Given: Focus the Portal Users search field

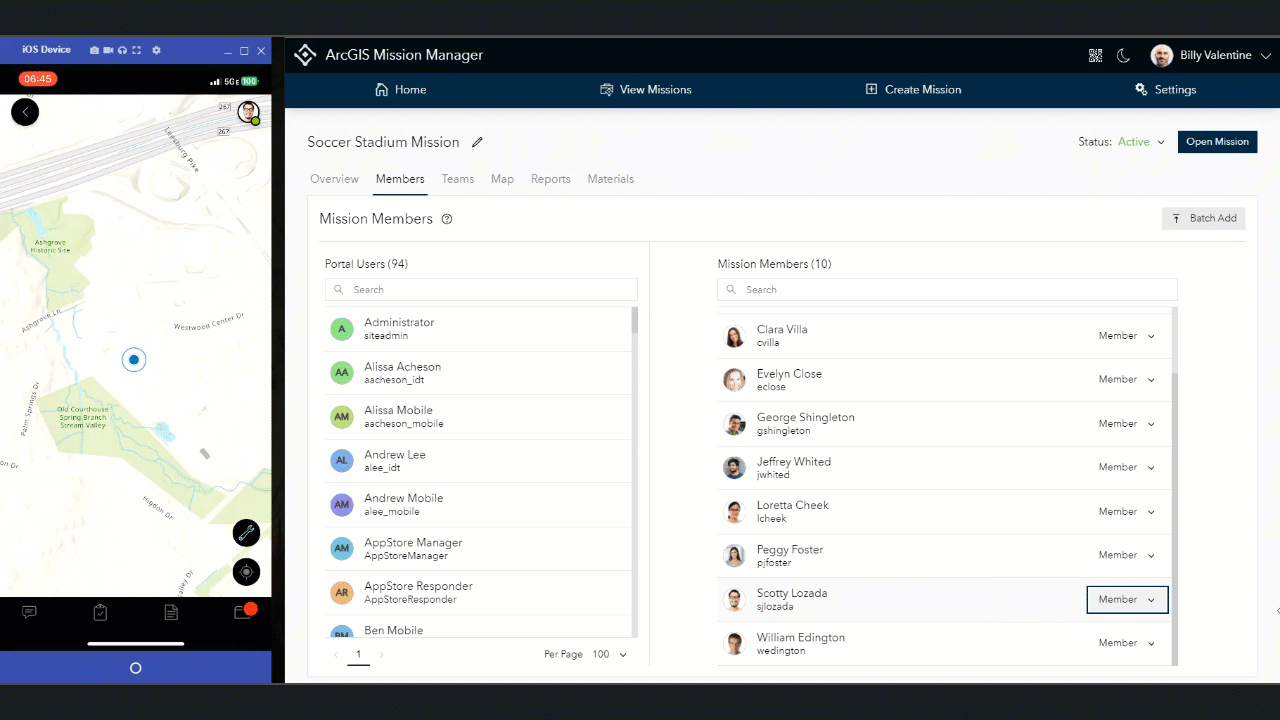Looking at the screenshot, I should (x=481, y=289).
